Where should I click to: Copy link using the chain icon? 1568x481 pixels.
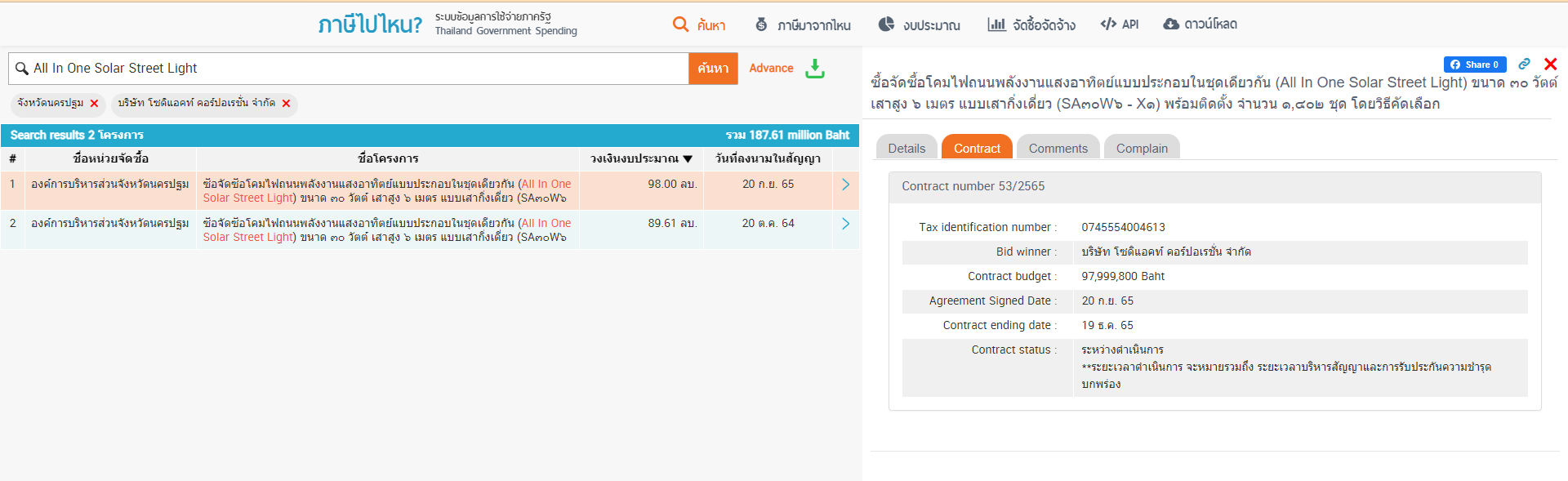pos(1524,64)
